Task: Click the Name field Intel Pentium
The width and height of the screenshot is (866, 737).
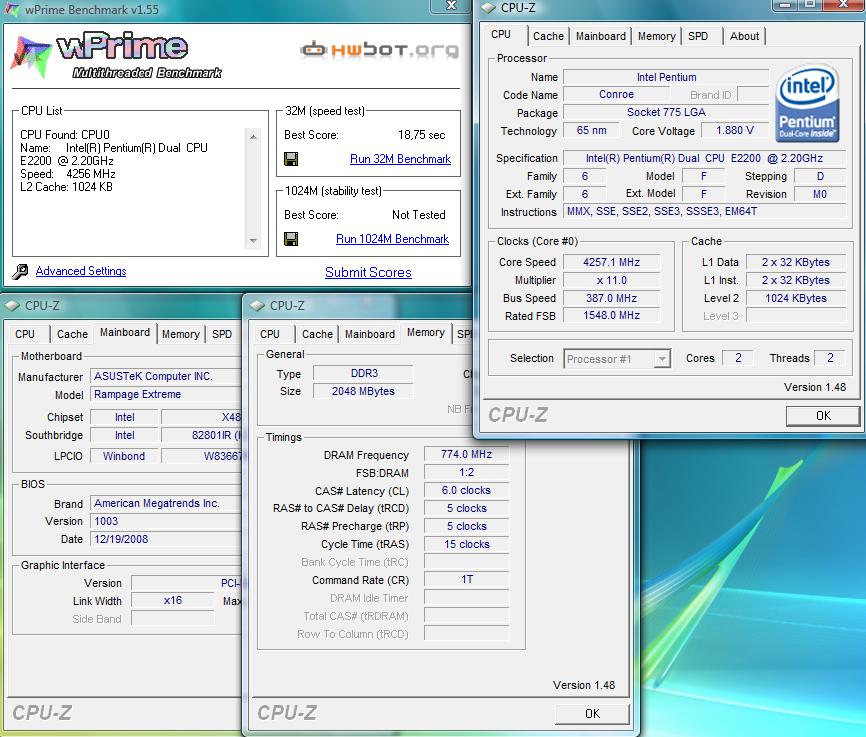Action: (666, 77)
